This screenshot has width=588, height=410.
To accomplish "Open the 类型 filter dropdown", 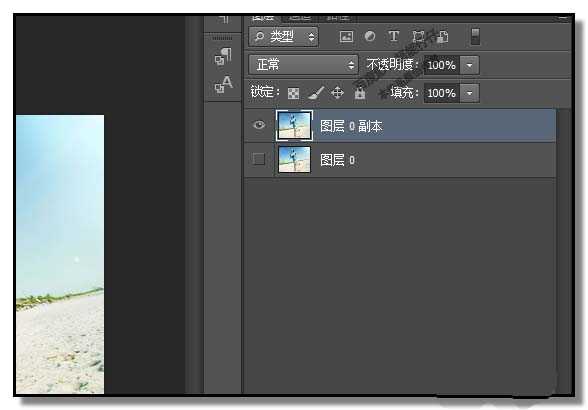I will click(x=284, y=37).
